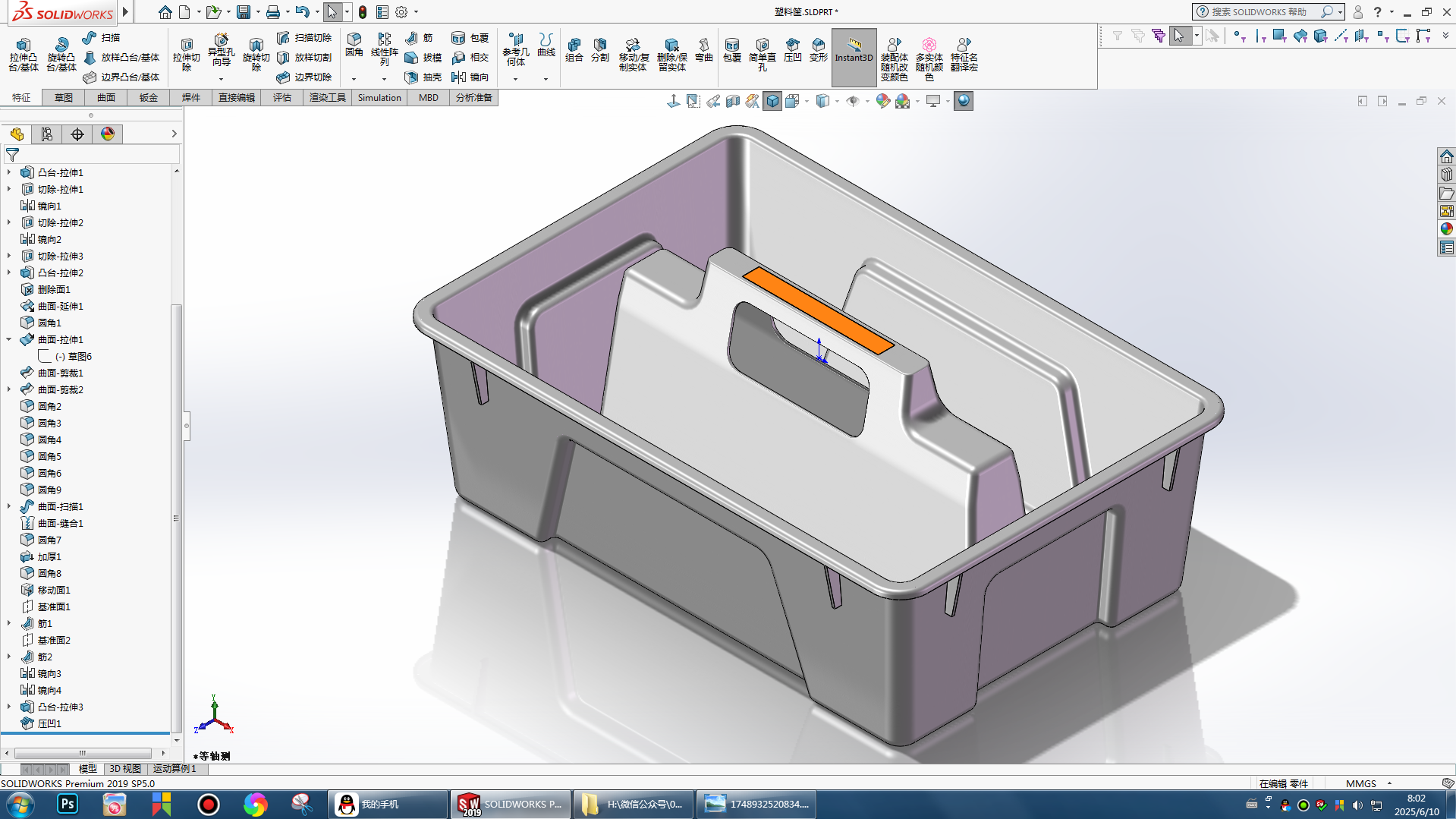Click the 边界切除 boundary cut button
The width and height of the screenshot is (1456, 819).
pos(304,77)
